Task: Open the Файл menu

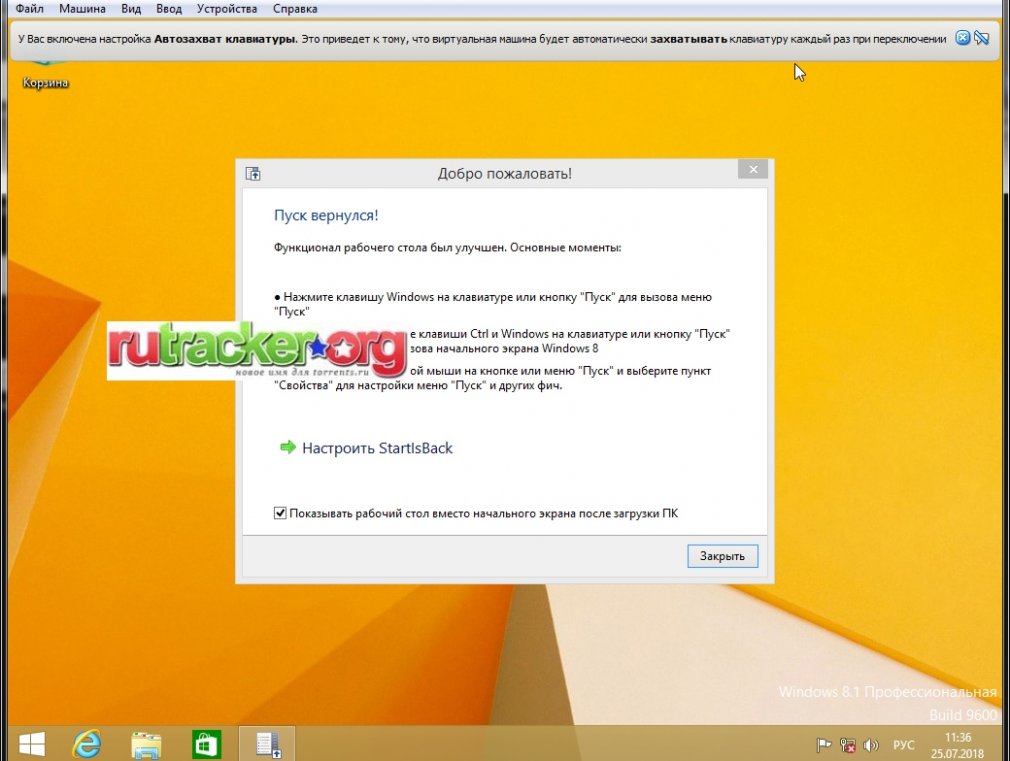Action: point(30,9)
